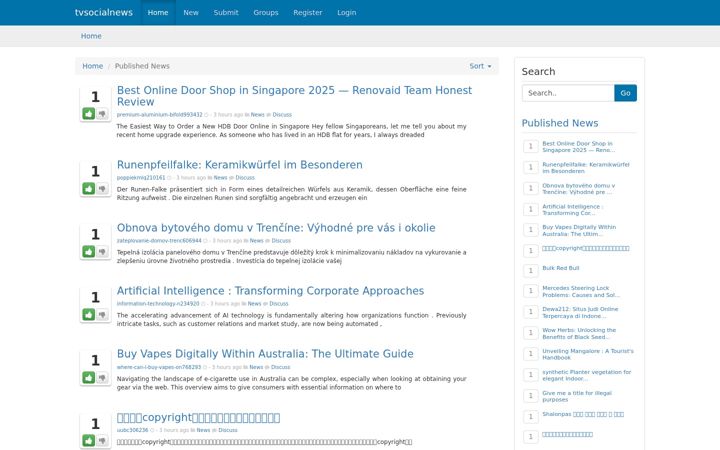
Task: Open sidebar link Mercedes Steering Lock Problems
Action: click(581, 292)
